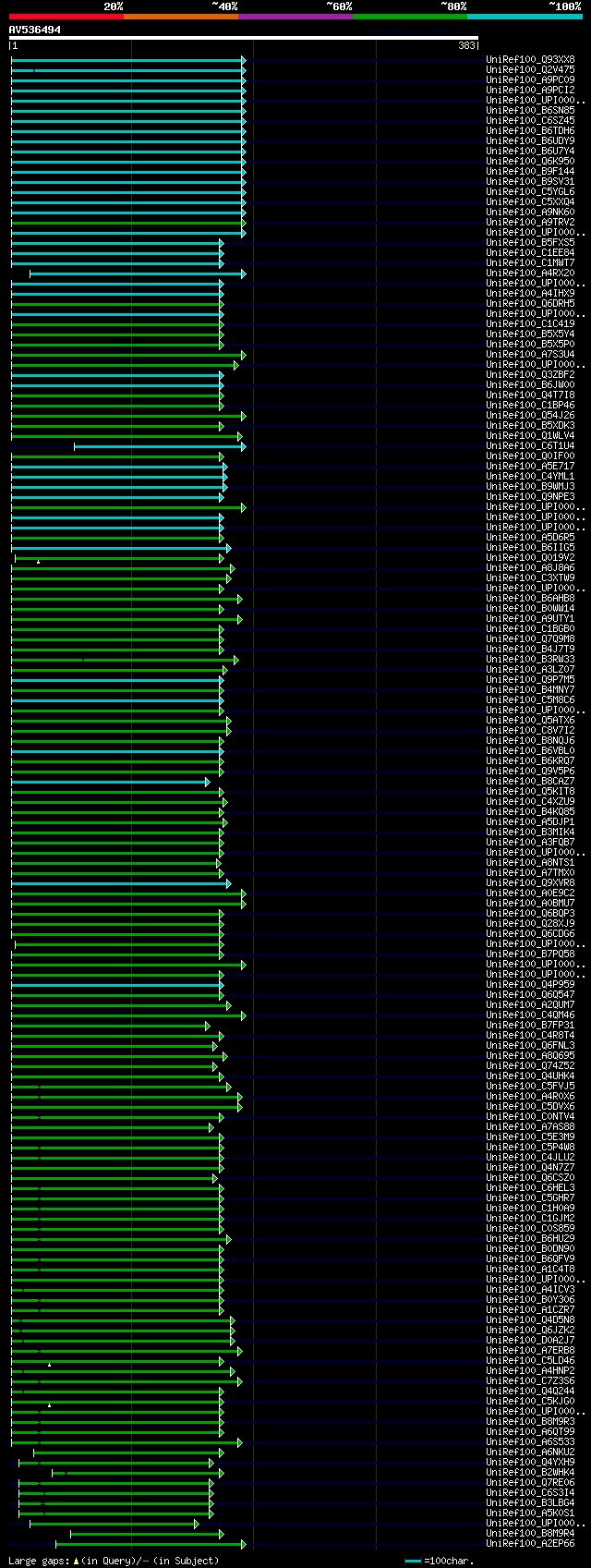The image size is (591, 1568).
Task: Open hit UniRef100_Q2V475
Action: [530, 69]
